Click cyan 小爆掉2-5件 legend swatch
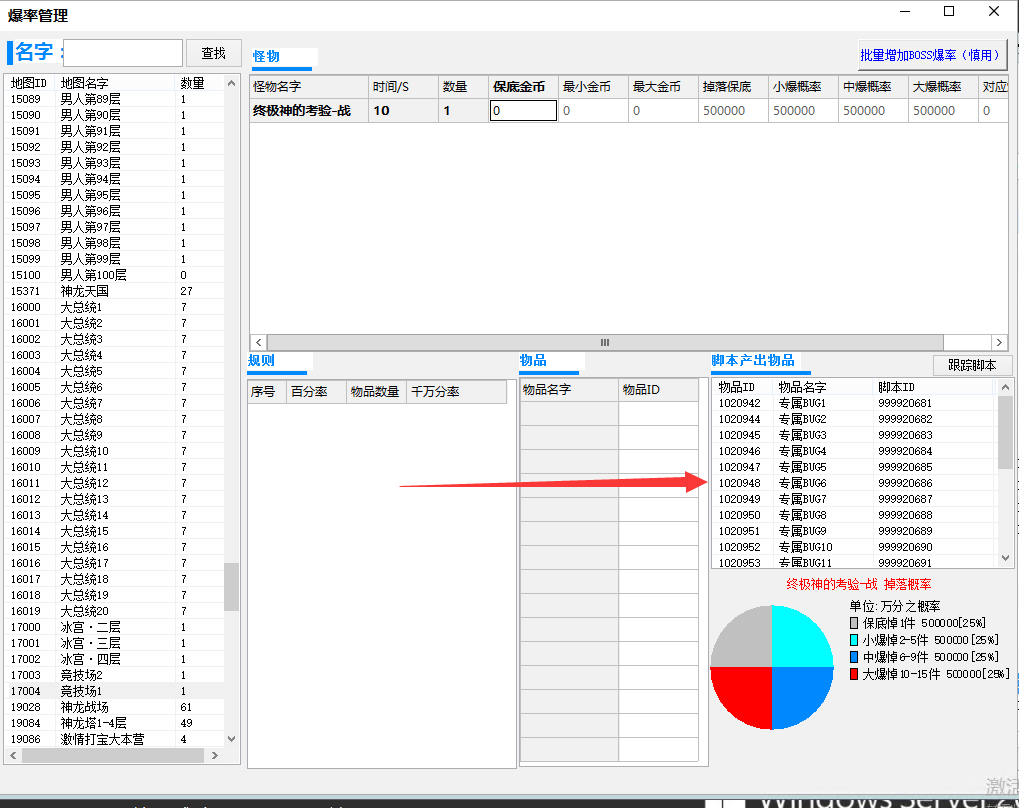 854,640
